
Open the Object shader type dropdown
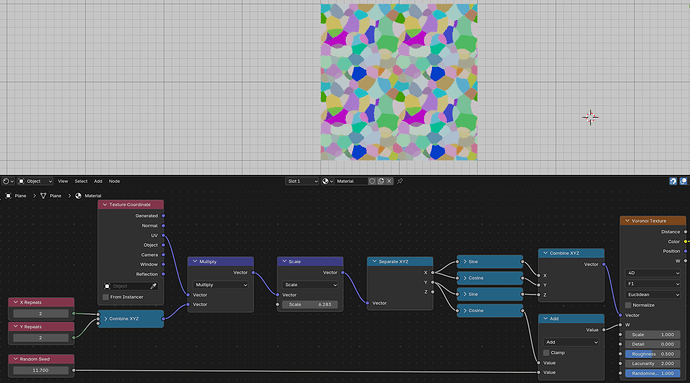point(35,181)
